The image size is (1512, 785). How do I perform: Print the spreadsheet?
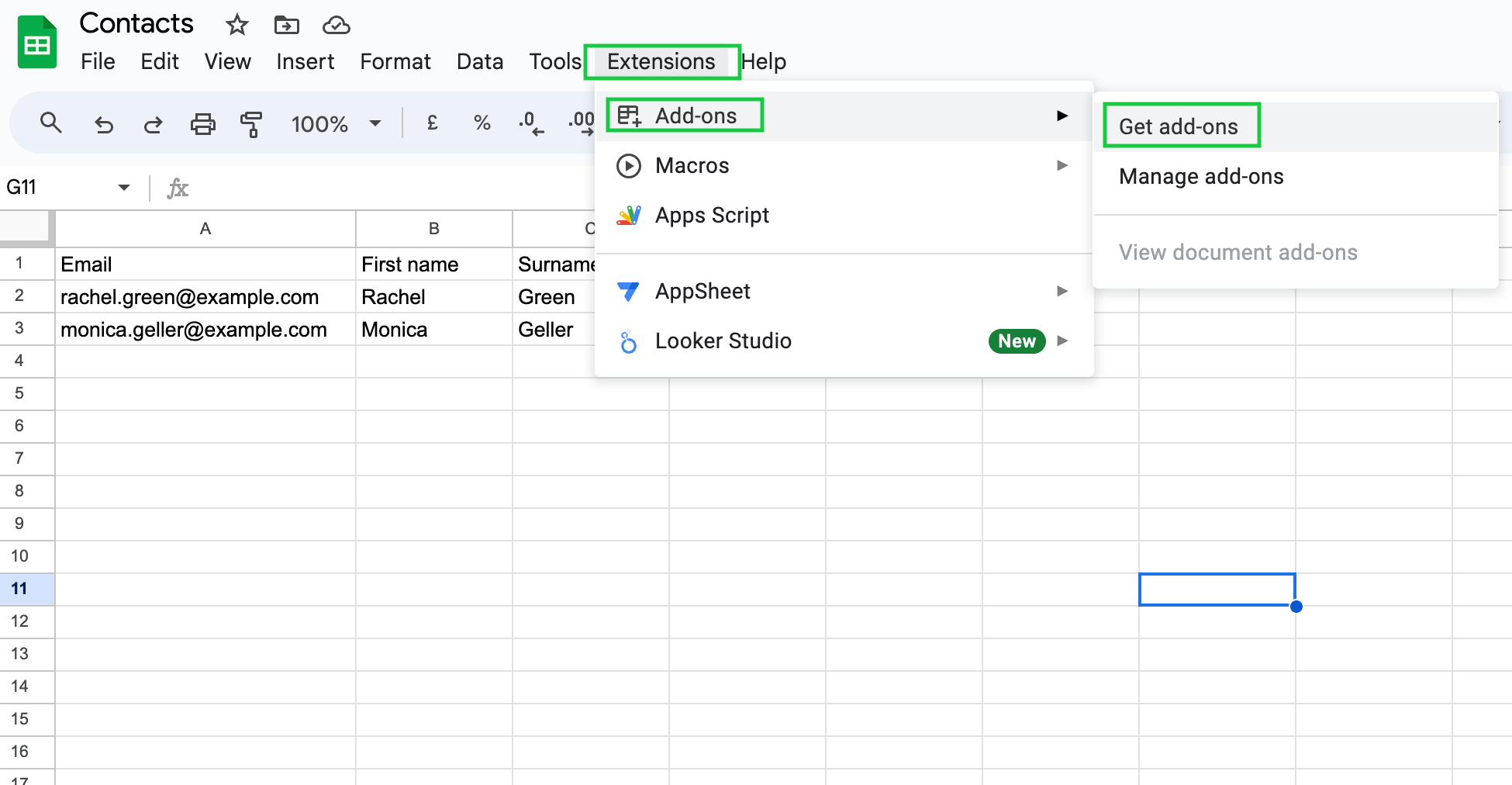pos(202,124)
